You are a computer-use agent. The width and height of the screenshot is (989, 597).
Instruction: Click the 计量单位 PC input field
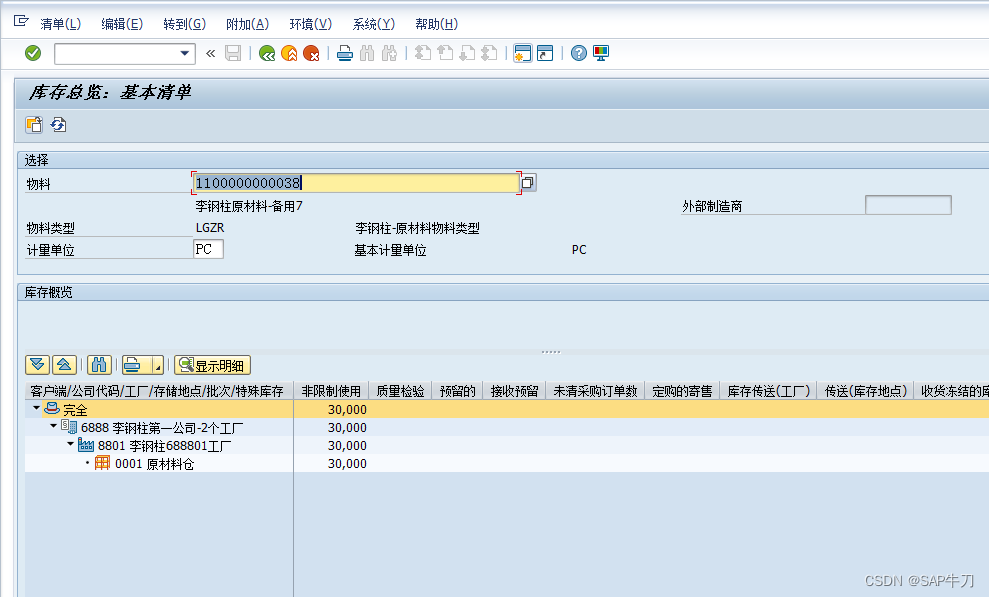tap(208, 249)
